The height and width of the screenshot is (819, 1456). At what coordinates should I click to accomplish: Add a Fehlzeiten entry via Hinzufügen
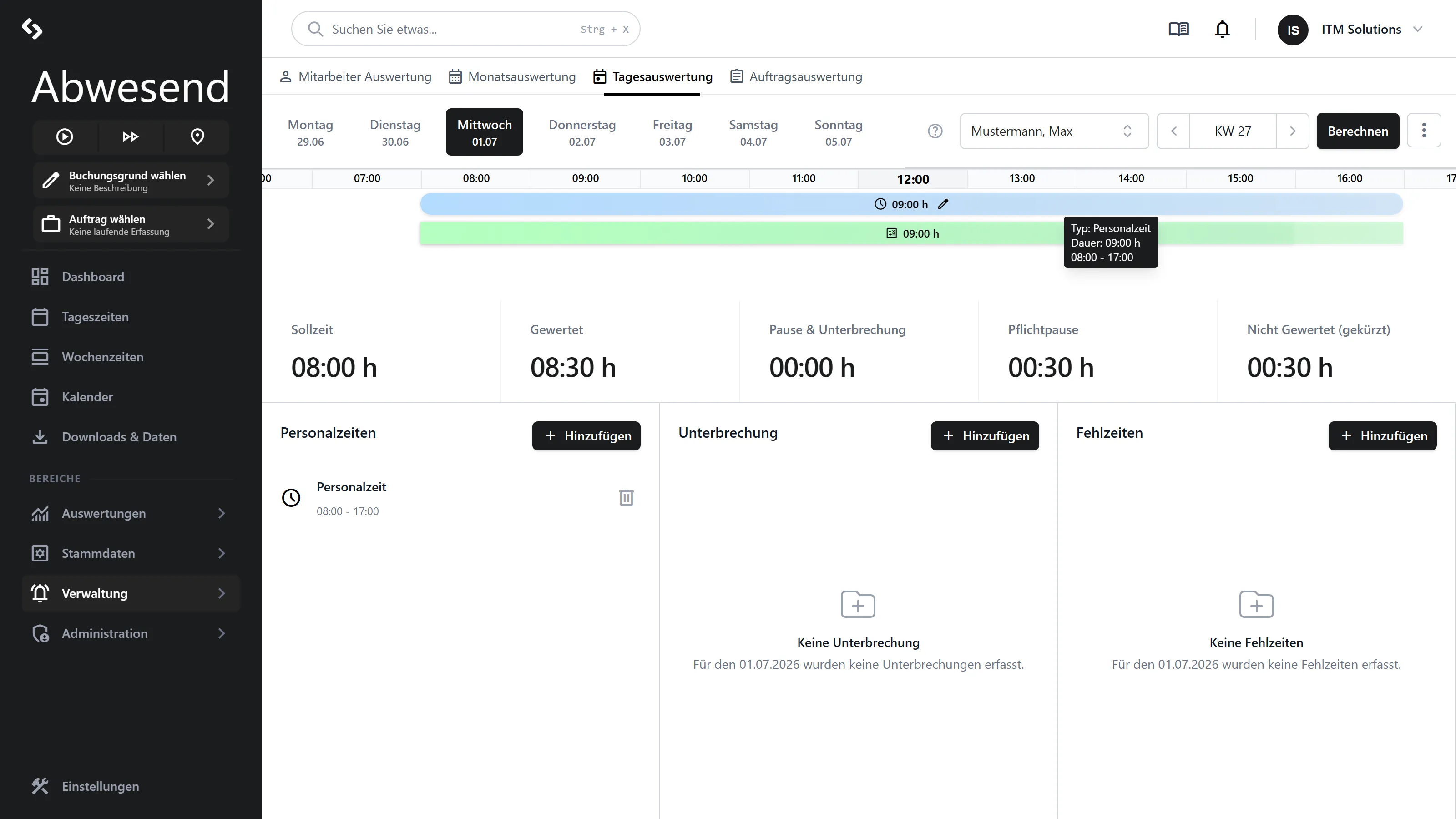[1382, 436]
